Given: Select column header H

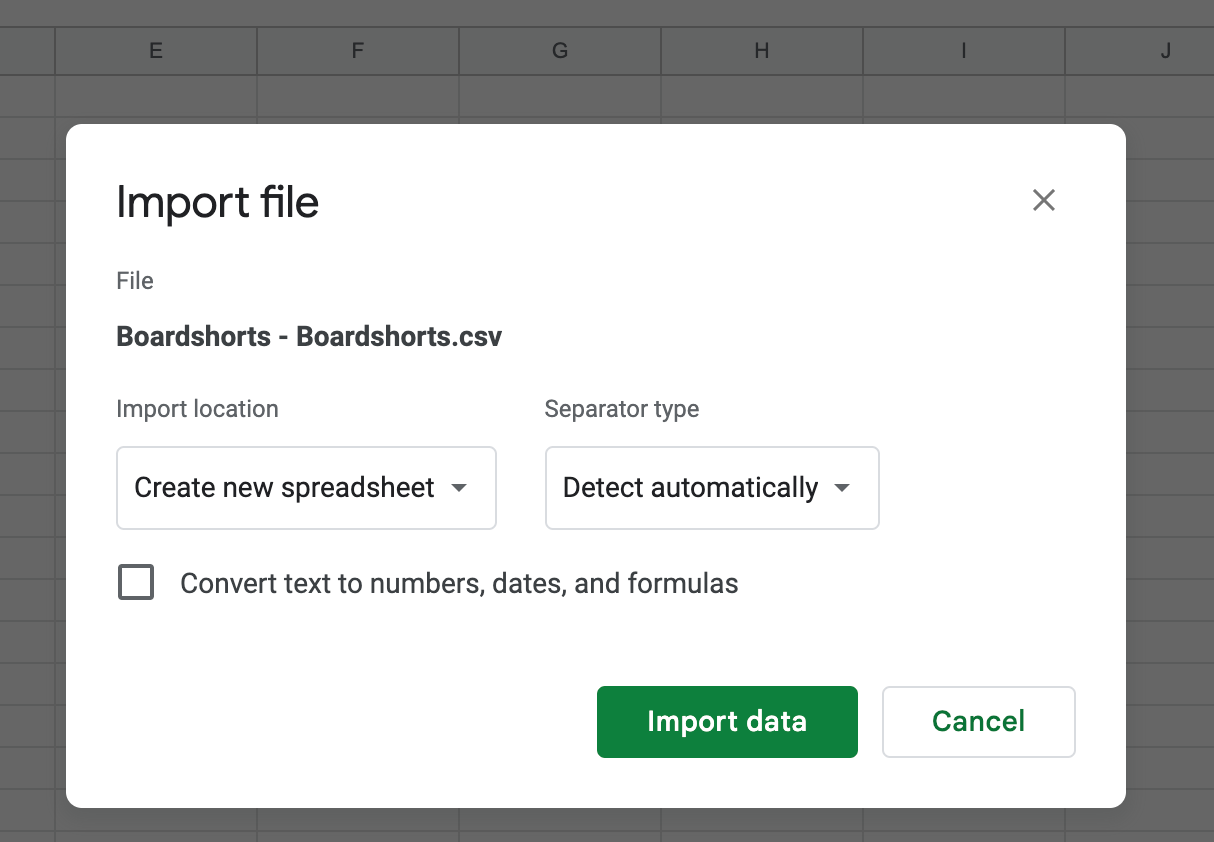Looking at the screenshot, I should click(761, 50).
